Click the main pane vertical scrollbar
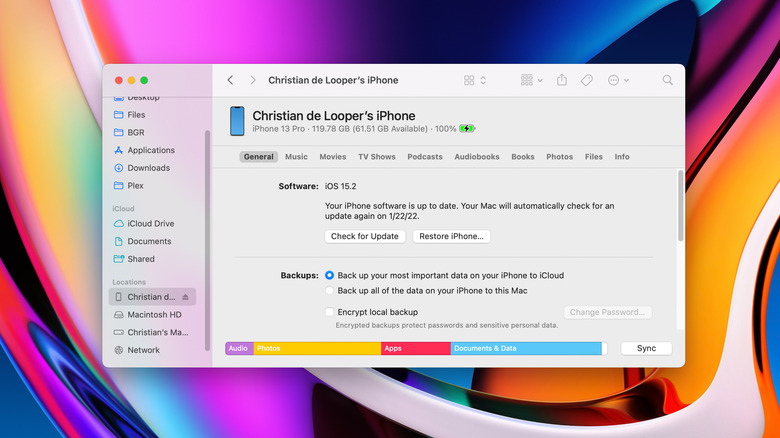Image resolution: width=780 pixels, height=438 pixels. click(x=681, y=206)
